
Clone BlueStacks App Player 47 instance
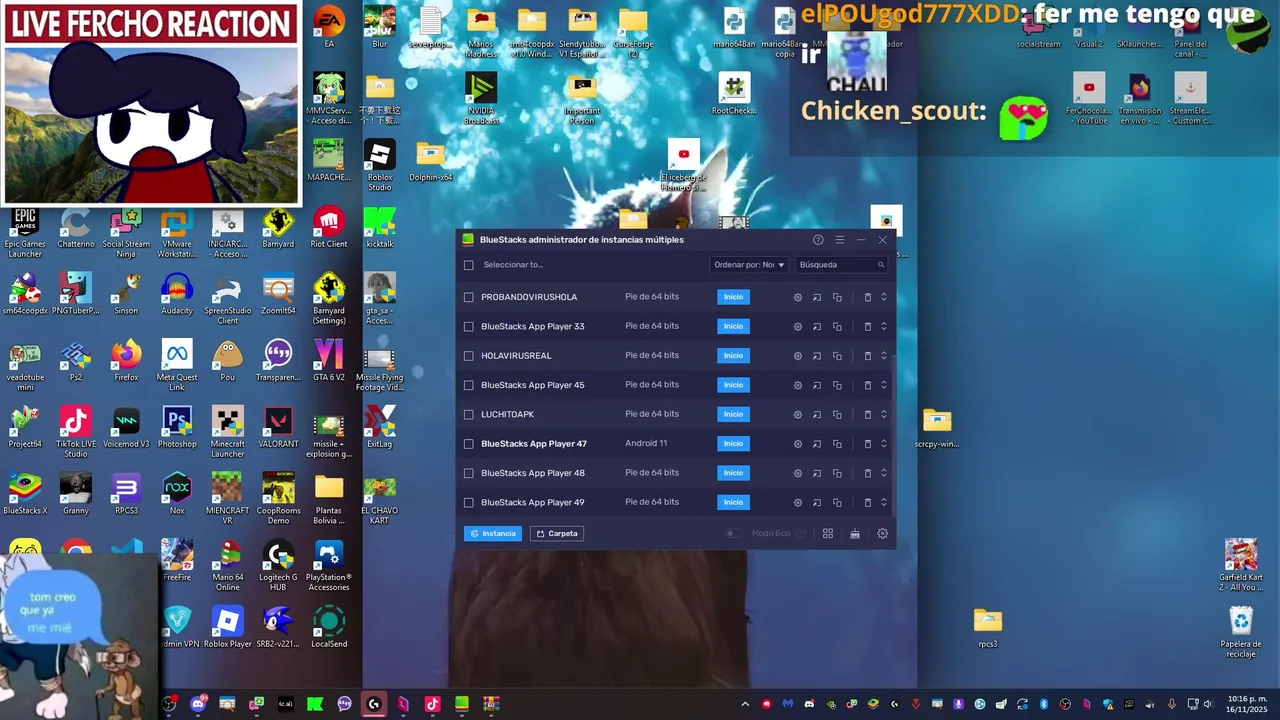click(x=837, y=444)
